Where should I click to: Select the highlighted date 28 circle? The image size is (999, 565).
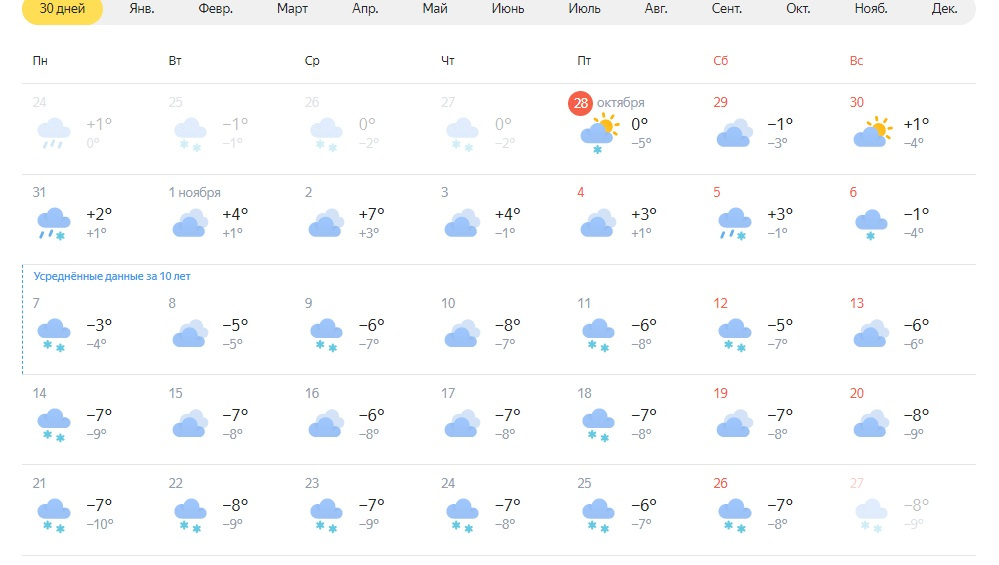pyautogui.click(x=580, y=103)
